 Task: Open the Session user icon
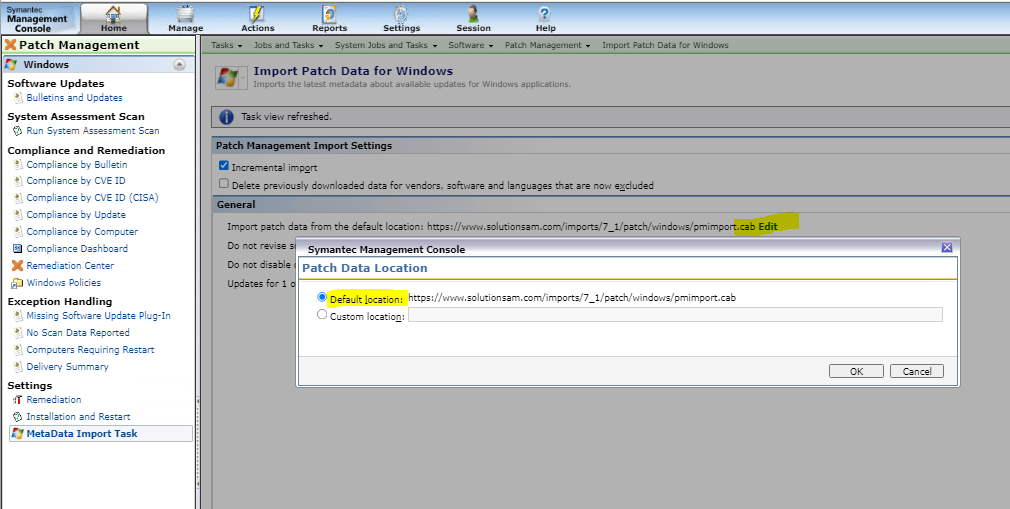(473, 14)
